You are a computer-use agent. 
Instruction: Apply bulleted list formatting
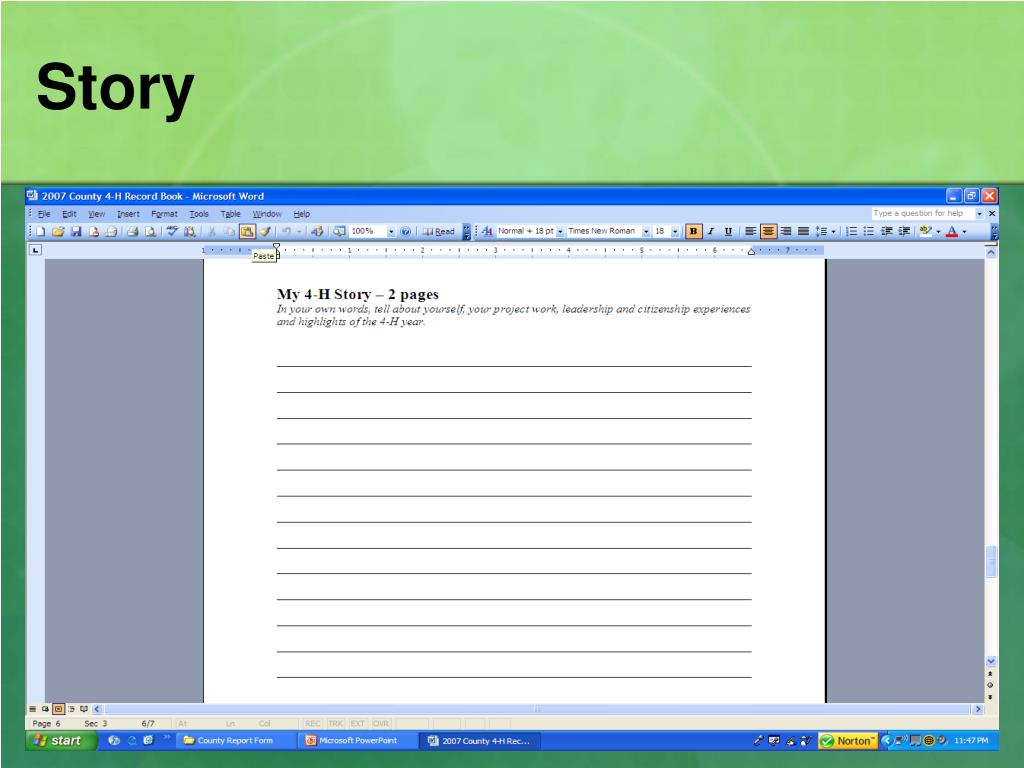(x=869, y=231)
